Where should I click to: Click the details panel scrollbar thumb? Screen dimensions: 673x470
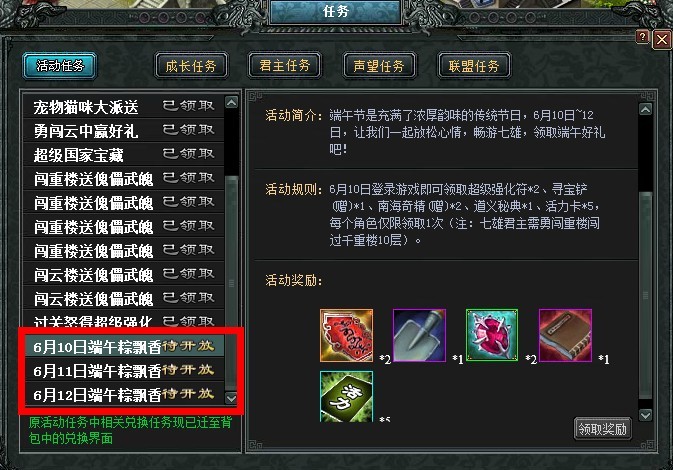(x=646, y=295)
